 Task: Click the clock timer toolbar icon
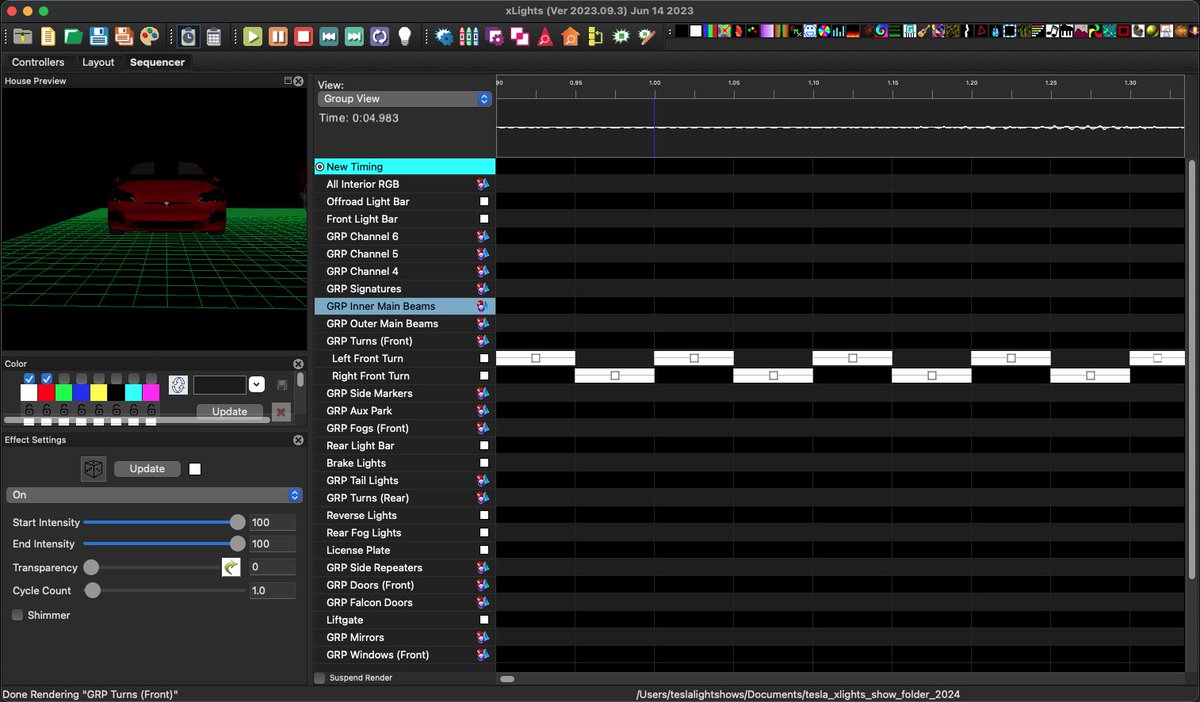pyautogui.click(x=188, y=36)
